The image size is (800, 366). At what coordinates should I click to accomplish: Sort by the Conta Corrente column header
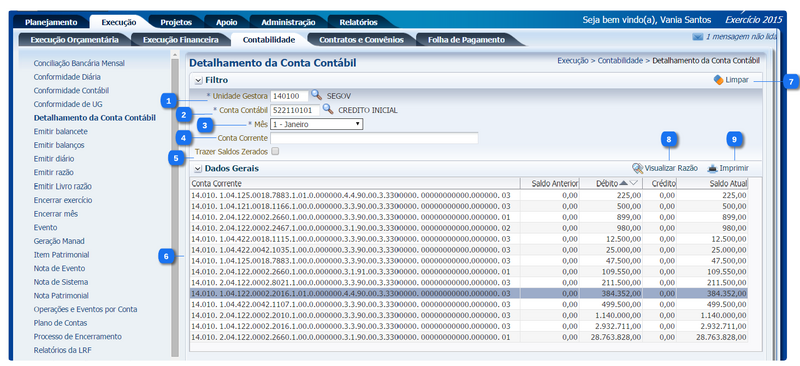[x=355, y=183]
